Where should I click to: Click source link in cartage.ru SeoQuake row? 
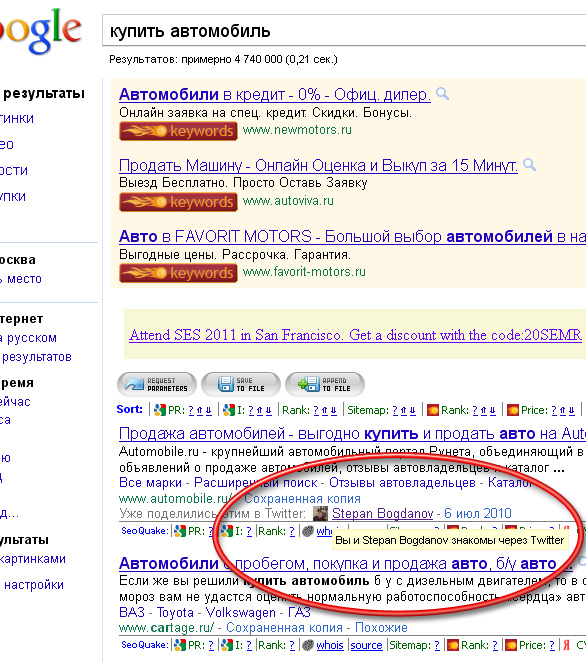pyautogui.click(x=366, y=645)
